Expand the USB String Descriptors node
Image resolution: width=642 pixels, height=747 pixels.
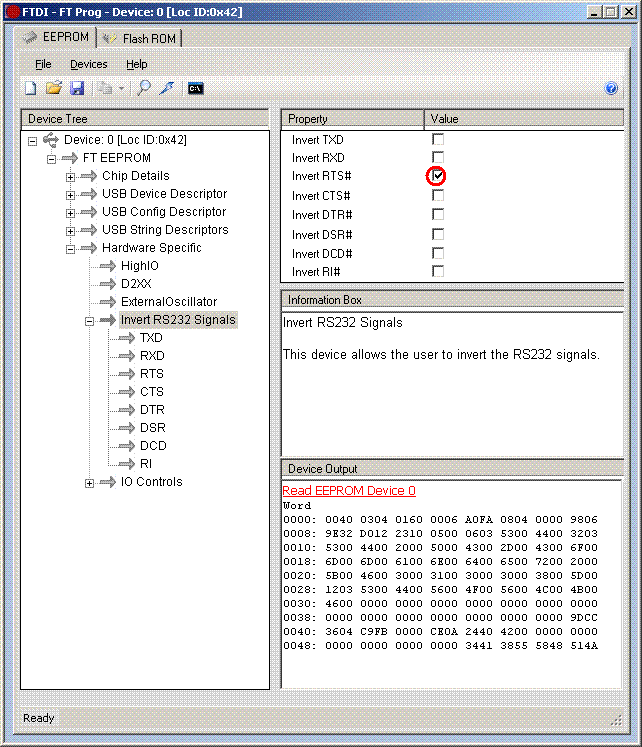(x=70, y=232)
